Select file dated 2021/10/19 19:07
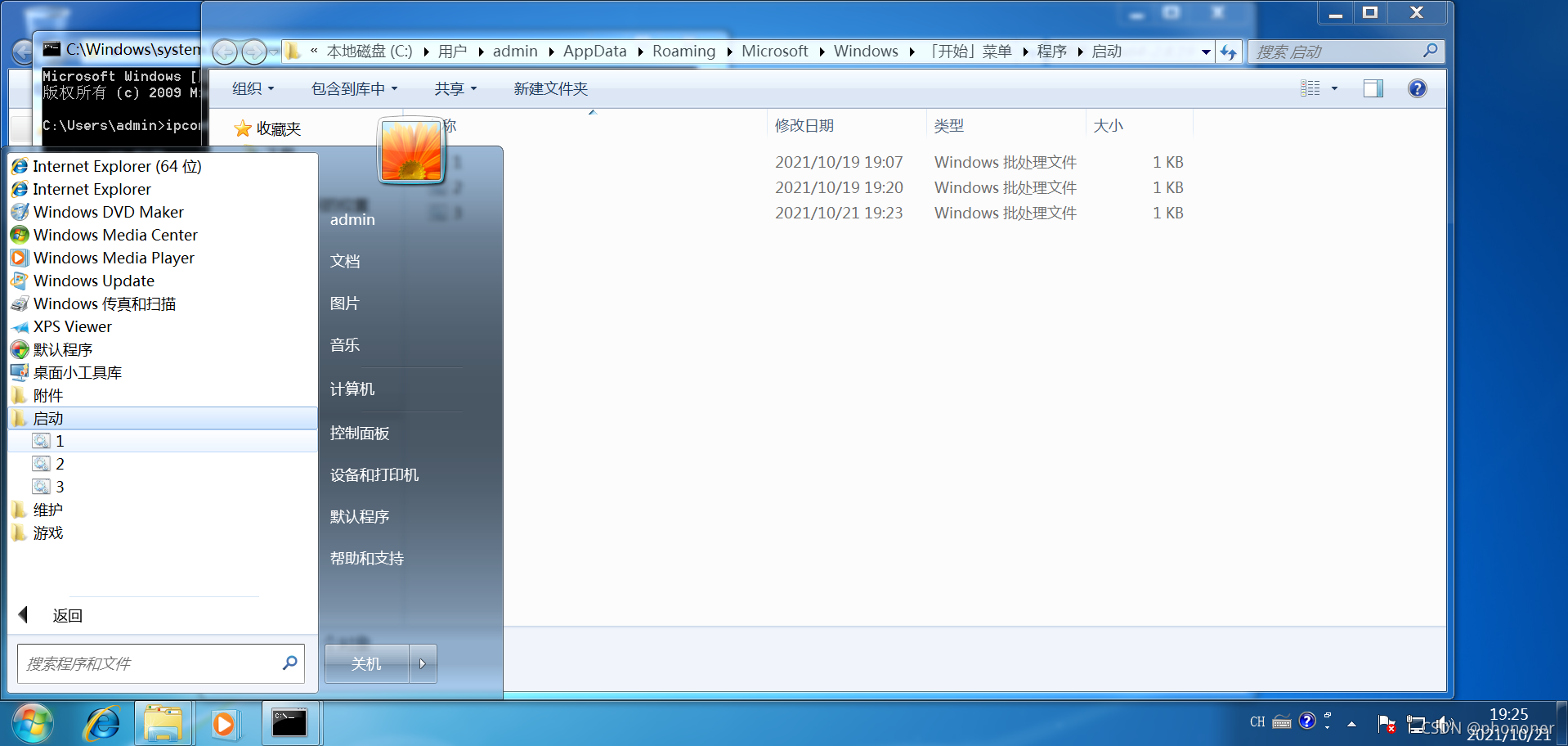1568x746 pixels. pyautogui.click(x=839, y=162)
